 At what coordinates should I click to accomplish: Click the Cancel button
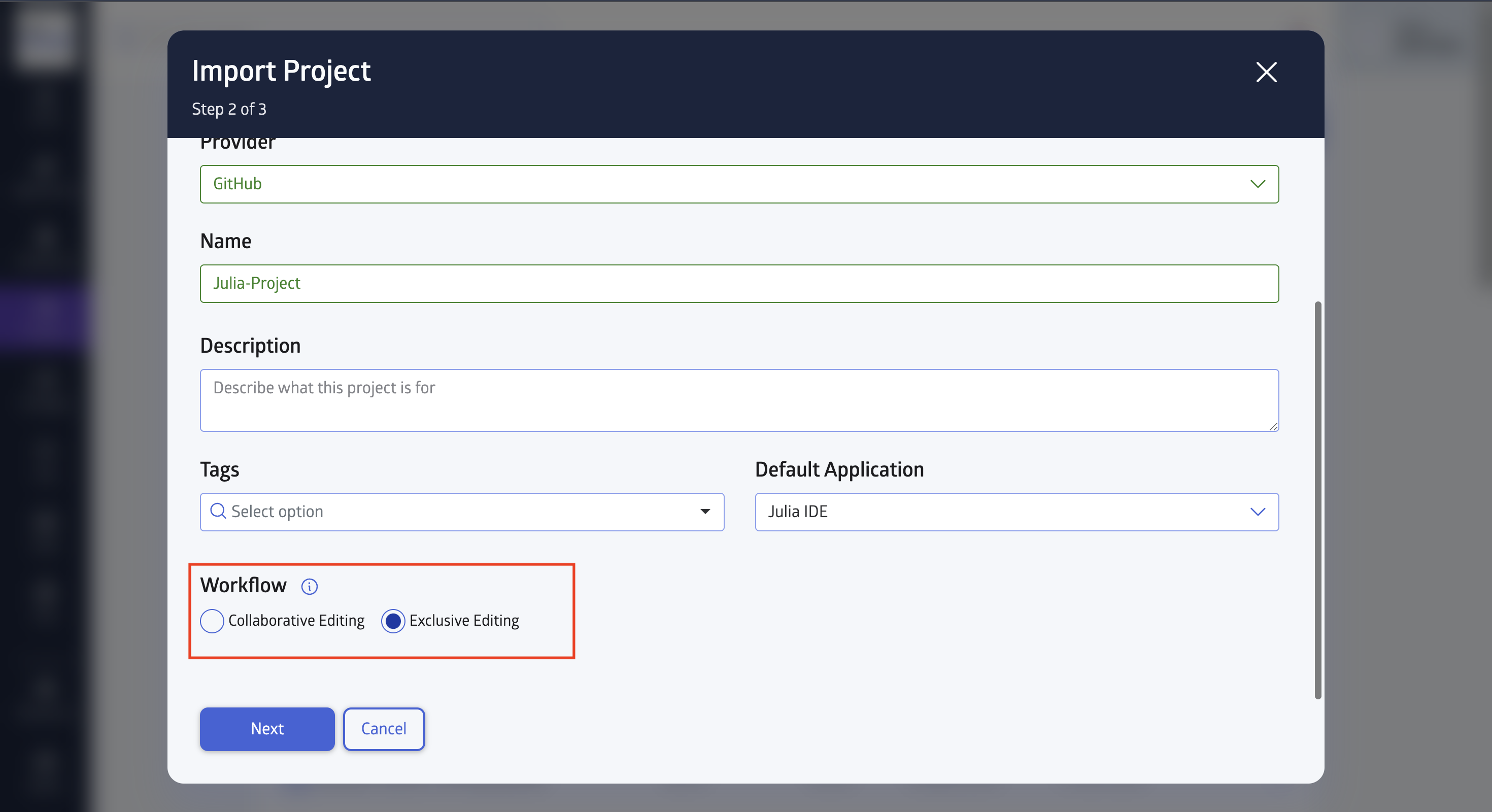384,729
